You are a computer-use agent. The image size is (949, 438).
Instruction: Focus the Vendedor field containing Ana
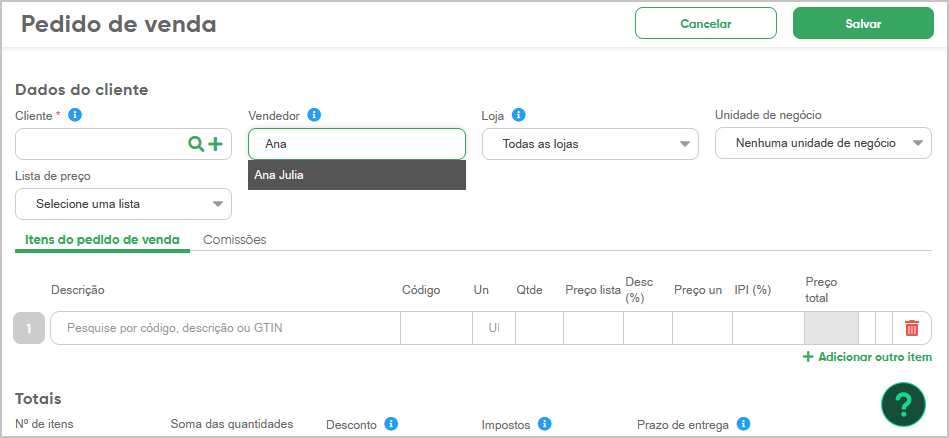(x=356, y=144)
